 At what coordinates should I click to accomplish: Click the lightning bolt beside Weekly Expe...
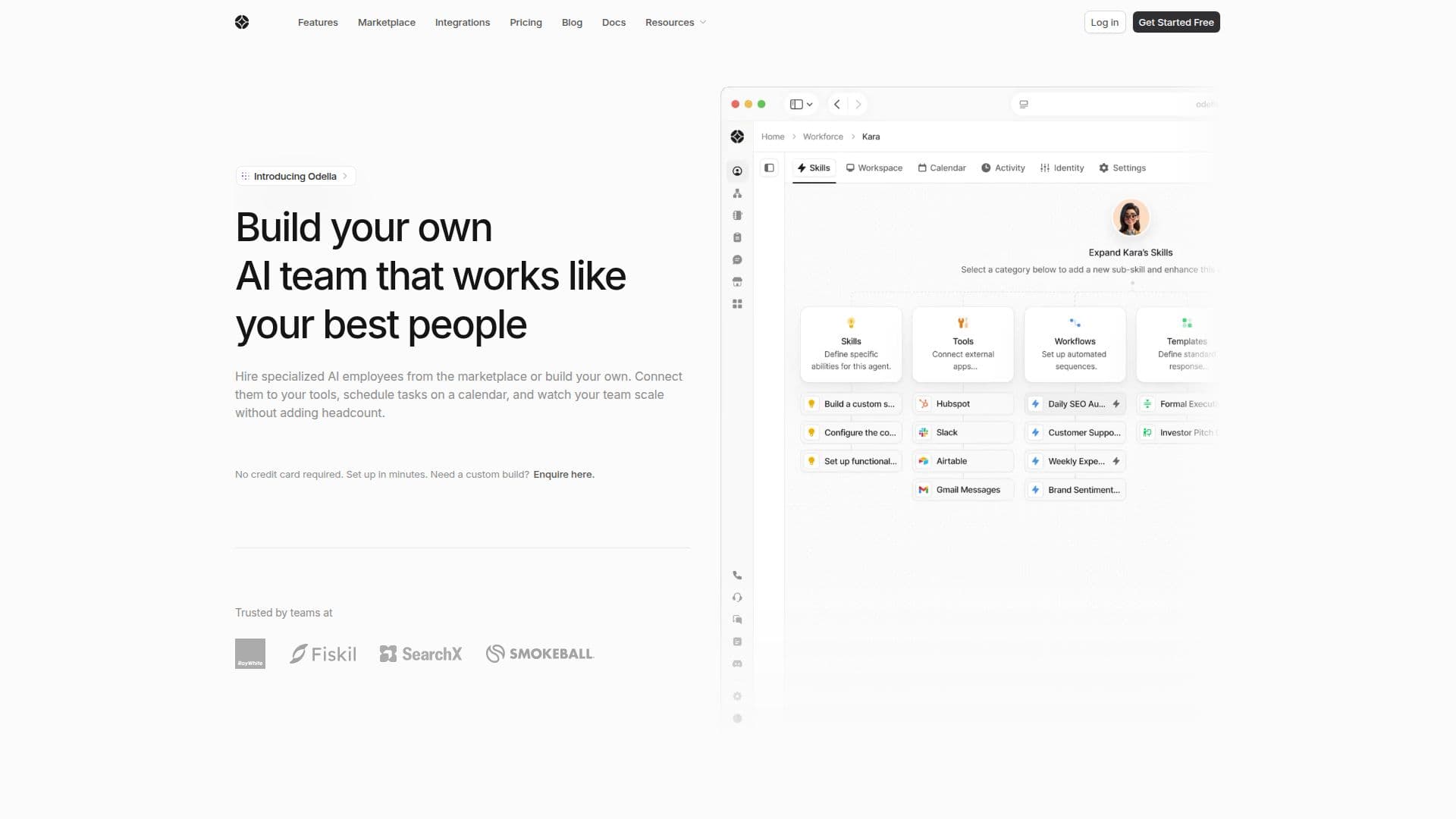pyautogui.click(x=1116, y=461)
